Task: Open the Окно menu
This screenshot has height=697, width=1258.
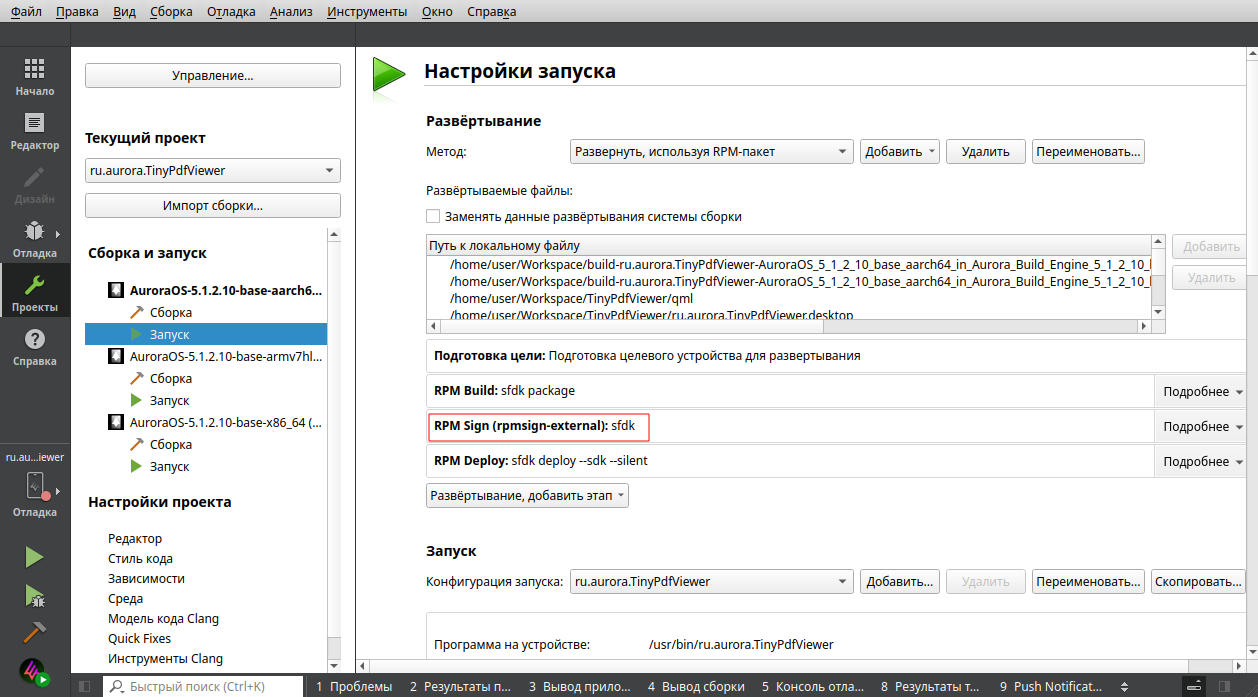Action: click(x=437, y=12)
